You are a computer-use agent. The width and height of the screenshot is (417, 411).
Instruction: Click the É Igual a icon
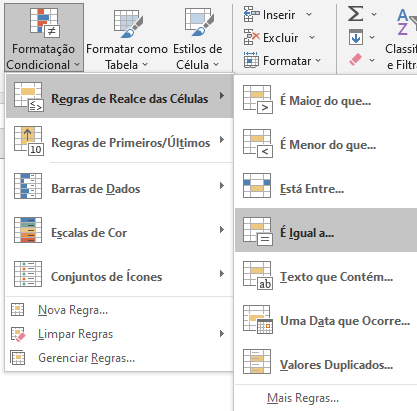258,231
